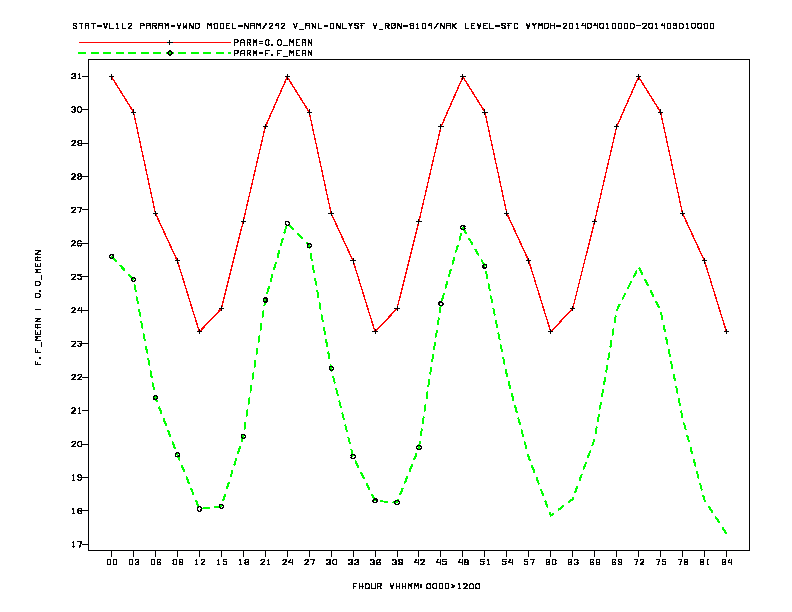Click the FHOUR VHHMM x-axis title
Image resolution: width=792 pixels, height=612 pixels.
(416, 586)
